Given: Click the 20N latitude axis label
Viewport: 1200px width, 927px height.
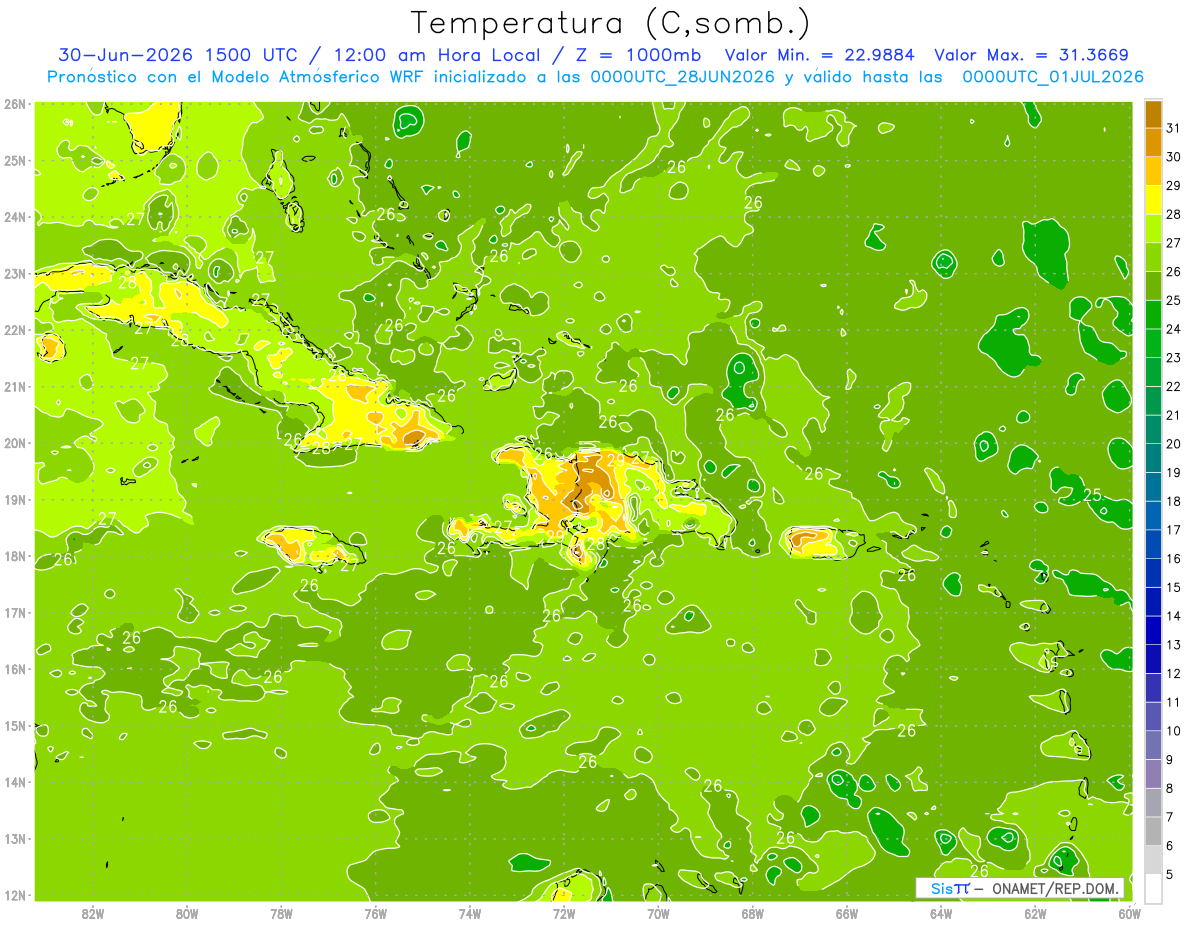Looking at the screenshot, I should [x=15, y=442].
